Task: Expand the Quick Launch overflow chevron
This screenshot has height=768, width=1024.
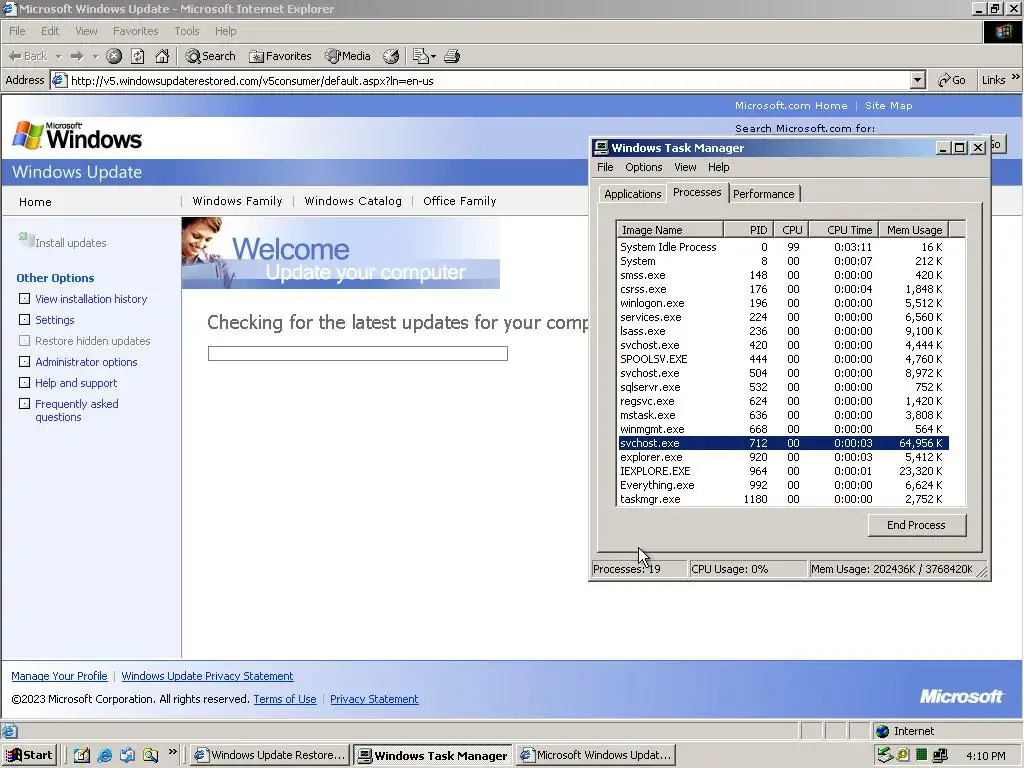Action: tap(172, 752)
